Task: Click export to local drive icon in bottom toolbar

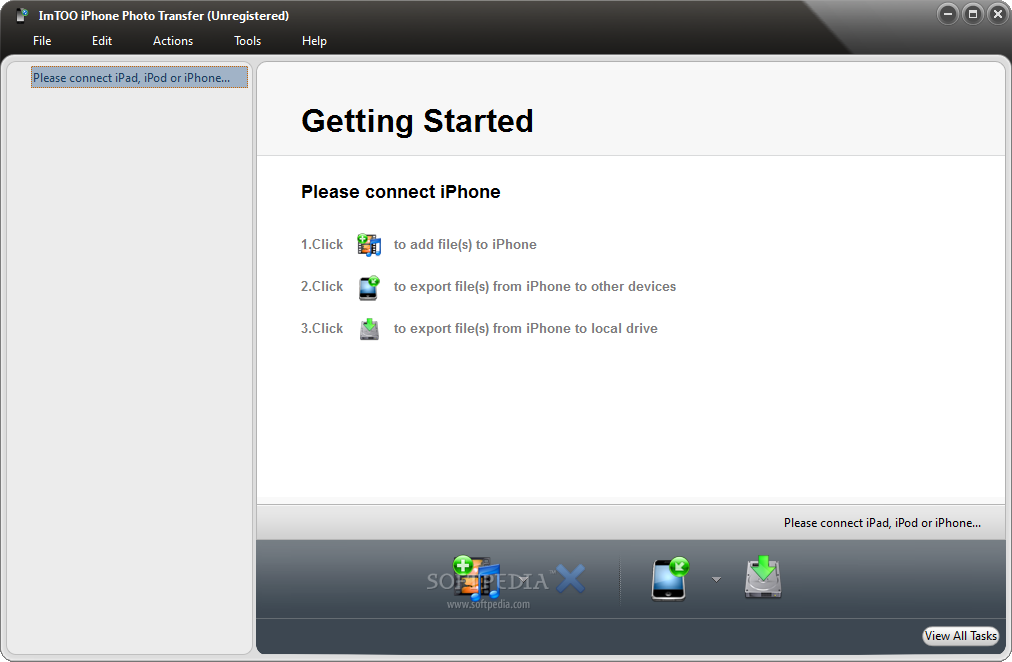Action: (x=763, y=577)
